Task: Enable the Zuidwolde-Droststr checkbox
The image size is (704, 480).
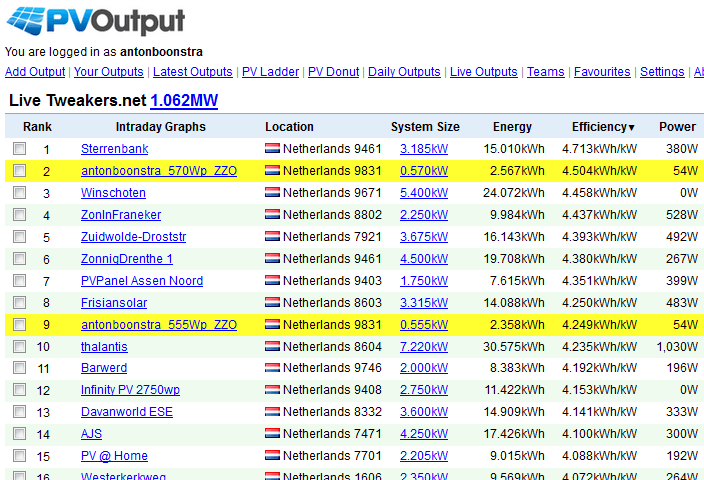Action: (19, 236)
